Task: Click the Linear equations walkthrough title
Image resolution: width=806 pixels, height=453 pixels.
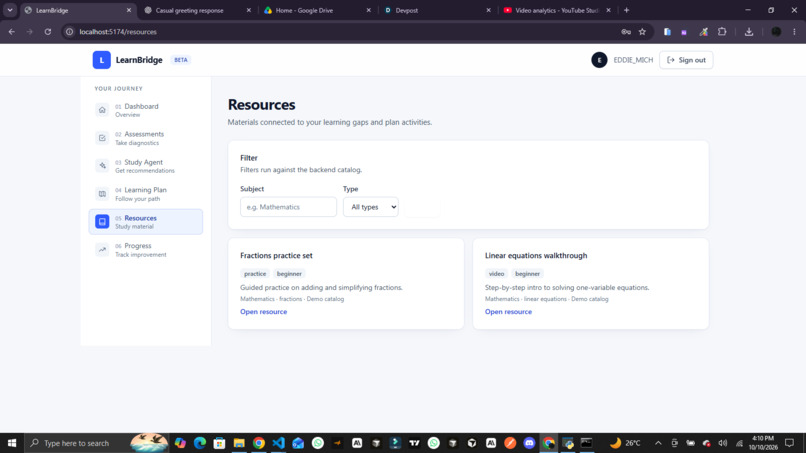Action: (x=536, y=255)
